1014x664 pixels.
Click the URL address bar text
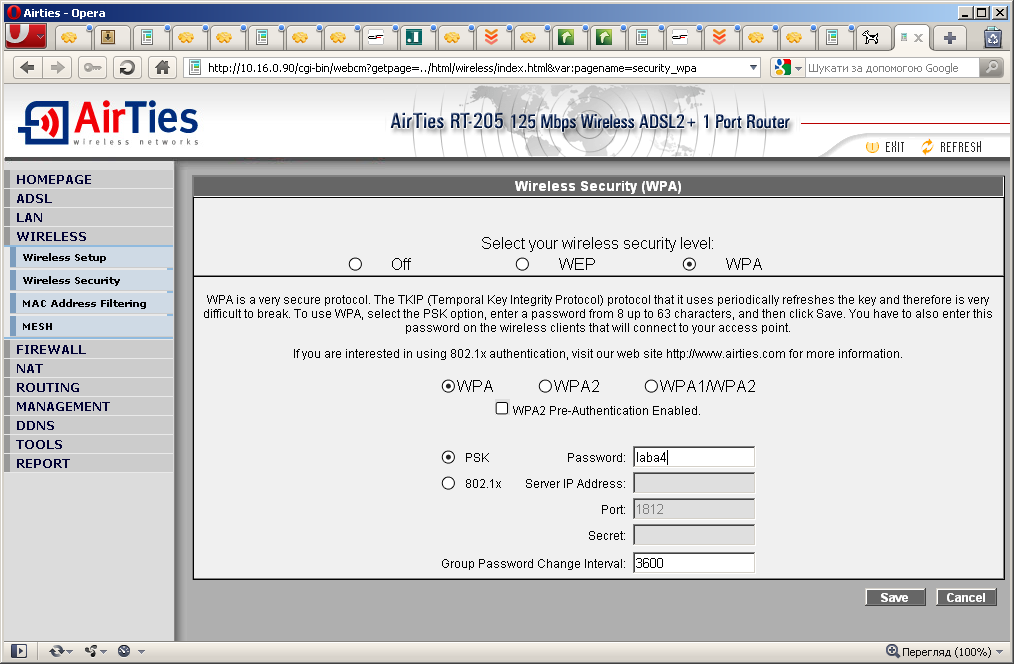(452, 68)
